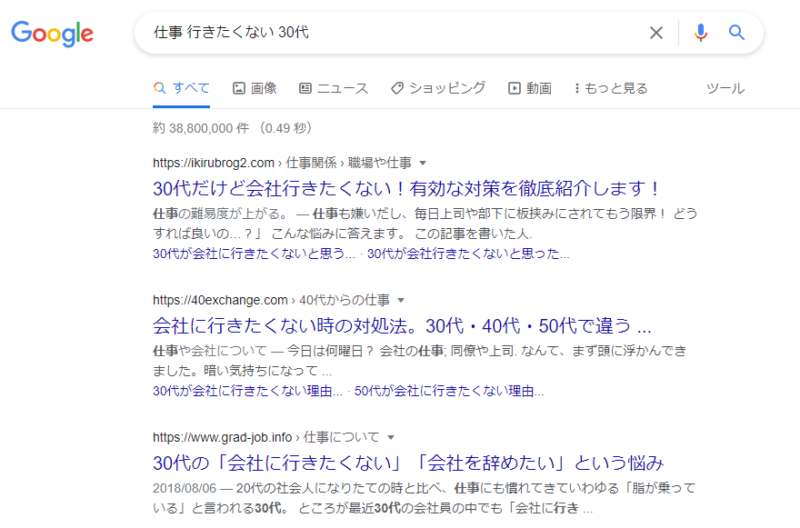Open result 30代の「会社に行きたくない」「会社を辞めたい」
This screenshot has height=528, width=800.
click(408, 463)
